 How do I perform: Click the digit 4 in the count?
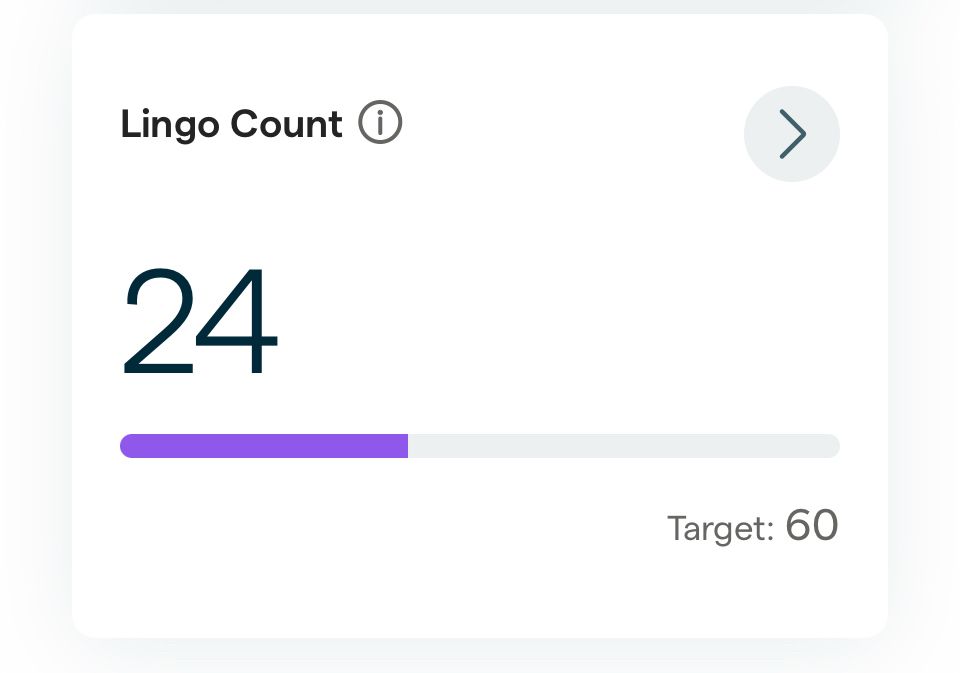(240, 321)
